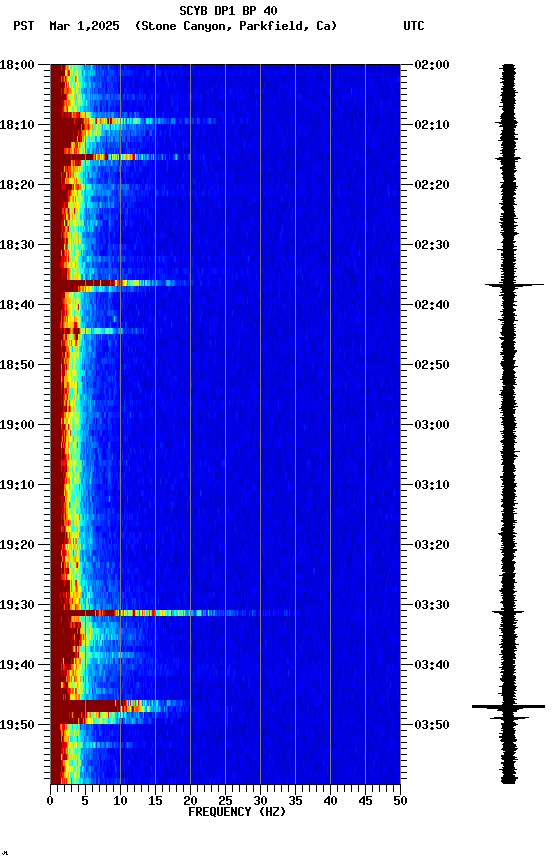Click the 40 Hz frequency axis label
The image size is (552, 864).
330,801
